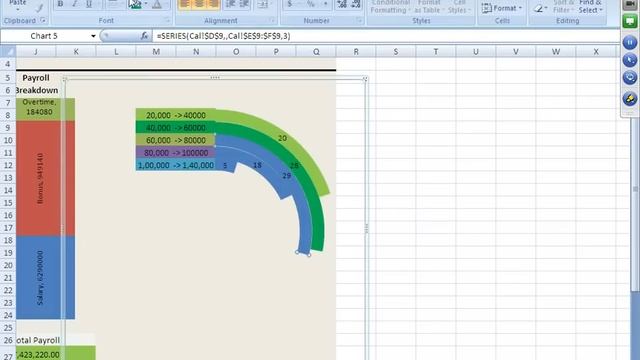The height and width of the screenshot is (360, 640).
Task: Apply Percent Style icon
Action: (311, 4)
